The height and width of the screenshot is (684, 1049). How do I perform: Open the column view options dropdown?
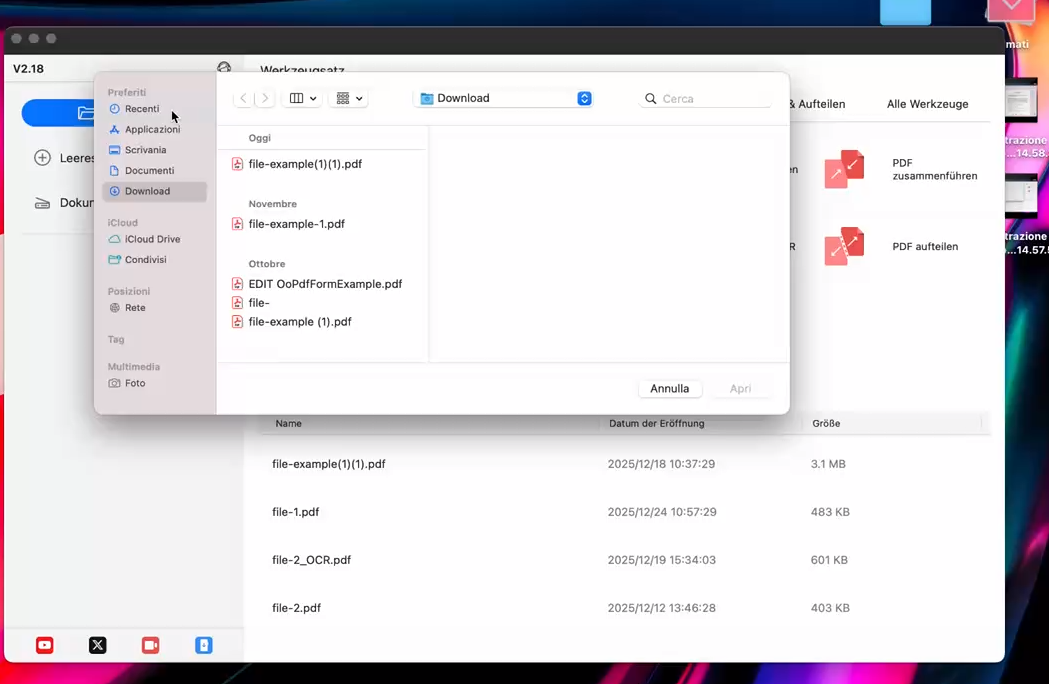[x=302, y=98]
